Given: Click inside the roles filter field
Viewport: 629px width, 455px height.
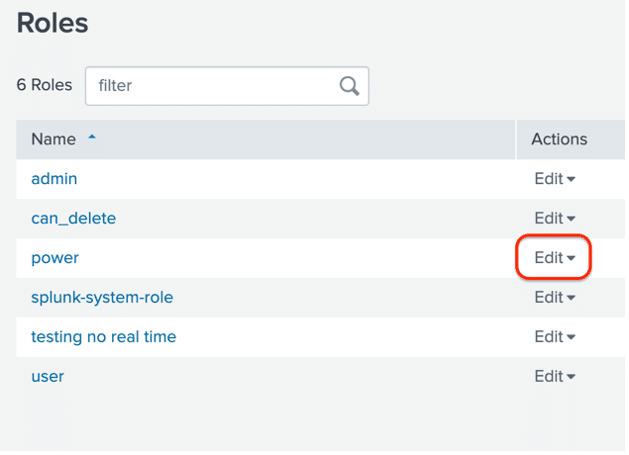Looking at the screenshot, I should coord(227,86).
